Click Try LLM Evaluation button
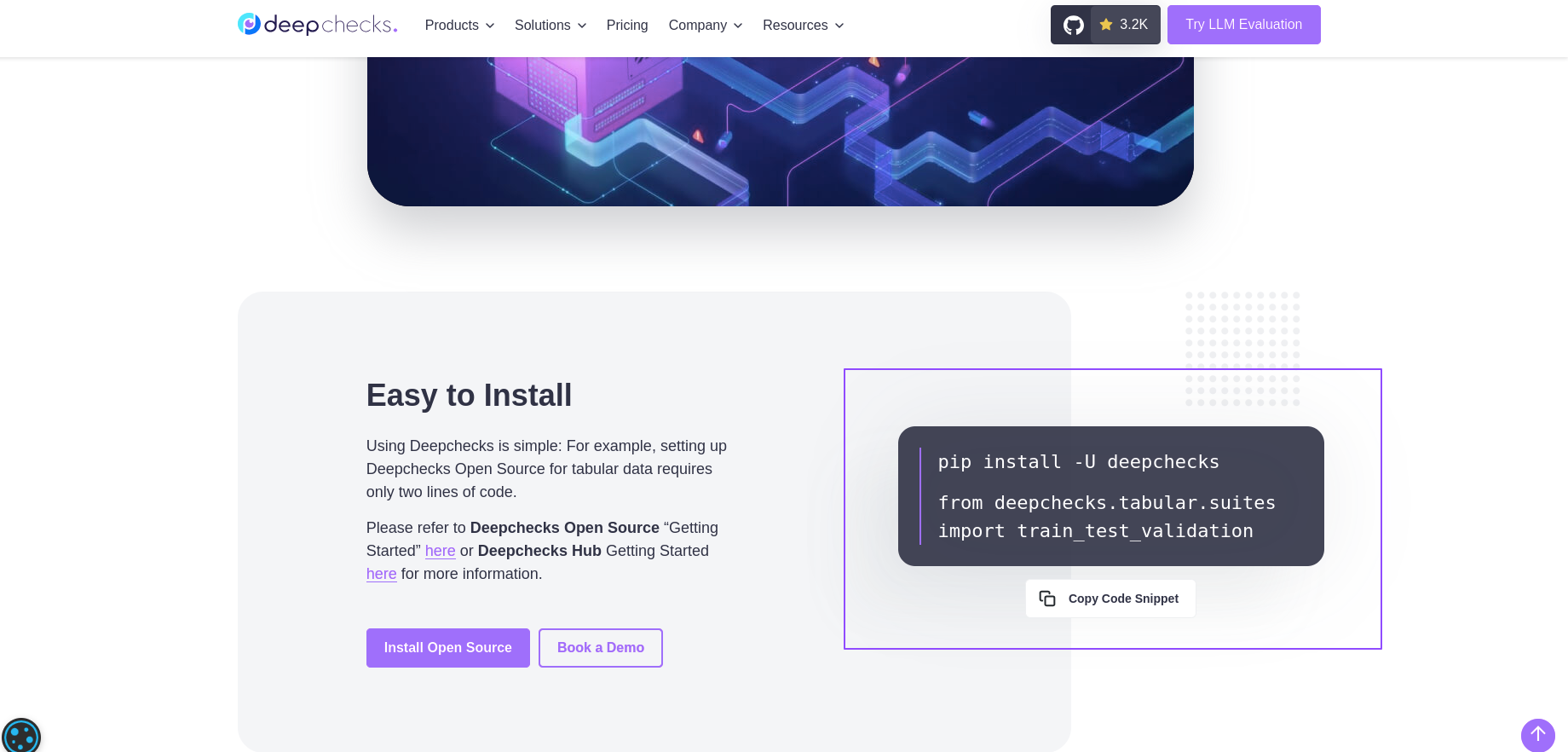The height and width of the screenshot is (752, 1568). tap(1243, 25)
